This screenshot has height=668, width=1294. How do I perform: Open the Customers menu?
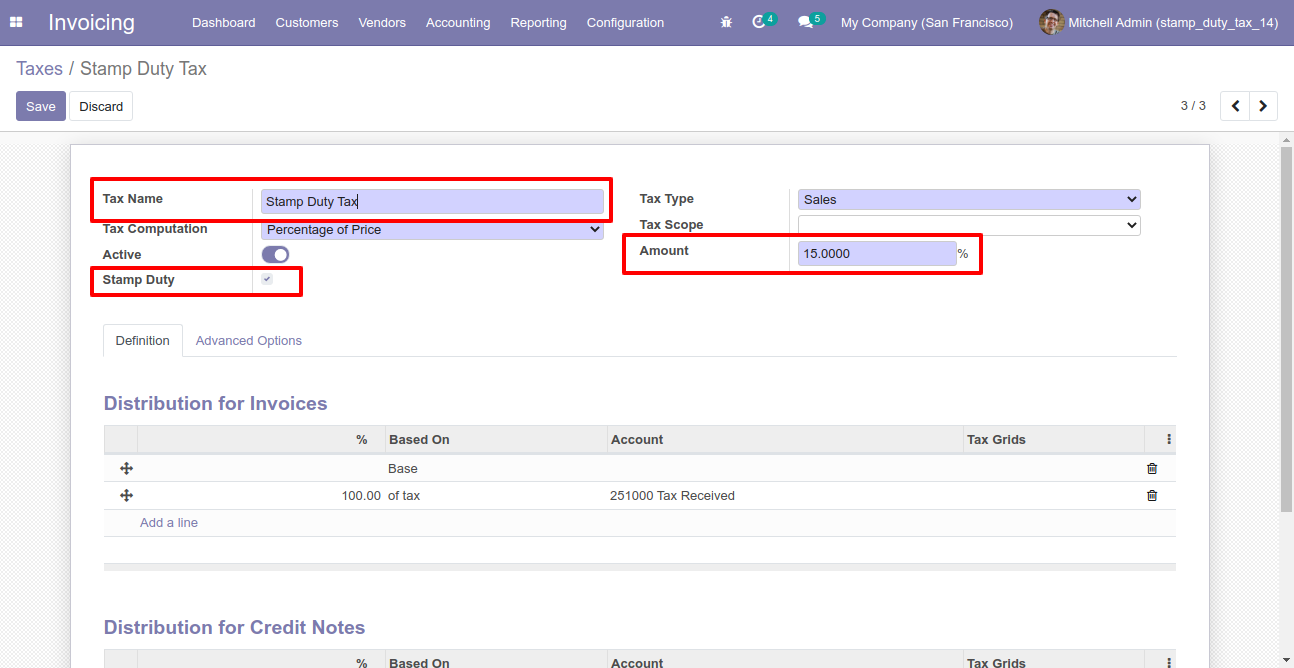click(307, 22)
